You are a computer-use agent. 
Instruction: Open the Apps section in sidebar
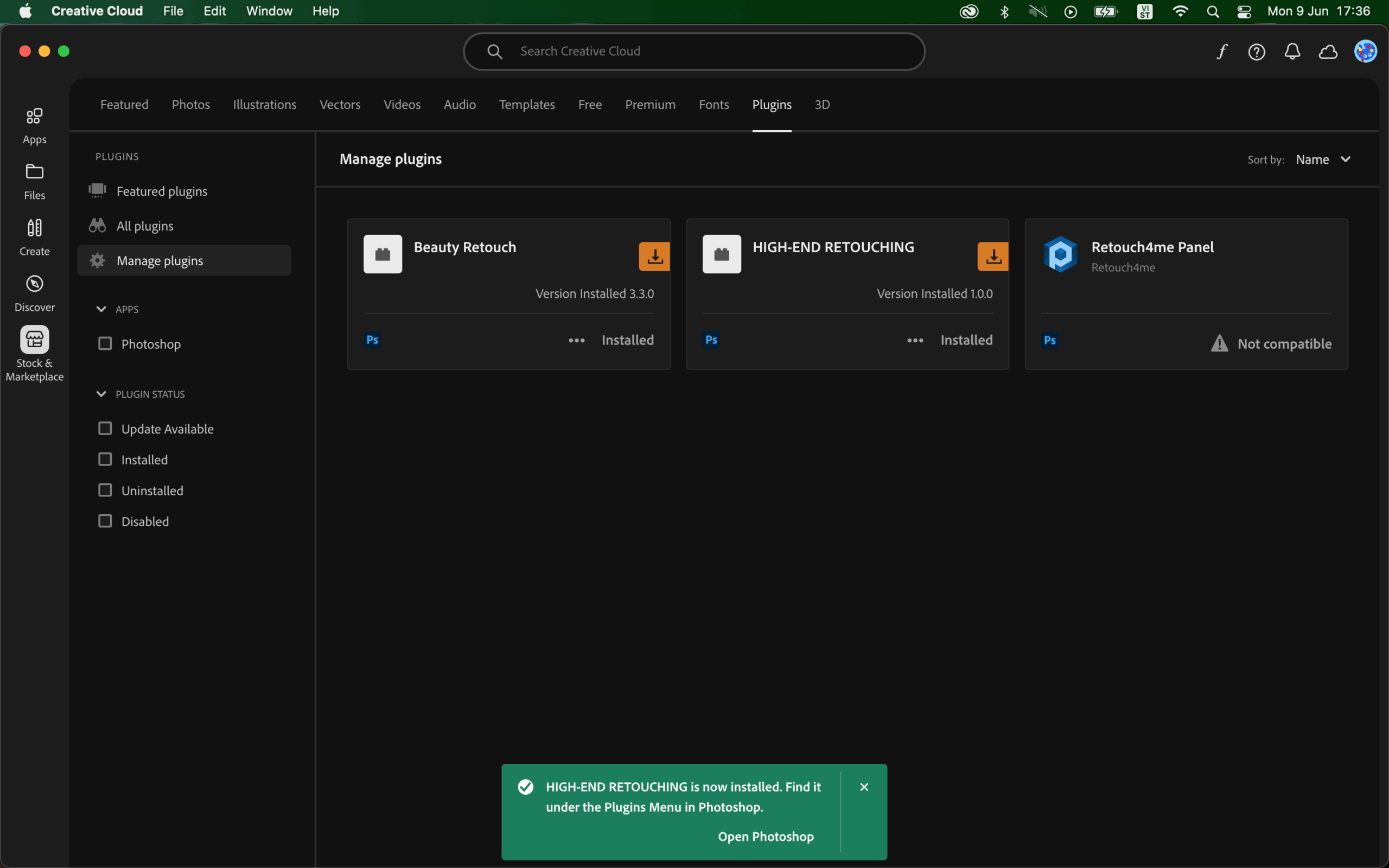[34, 126]
